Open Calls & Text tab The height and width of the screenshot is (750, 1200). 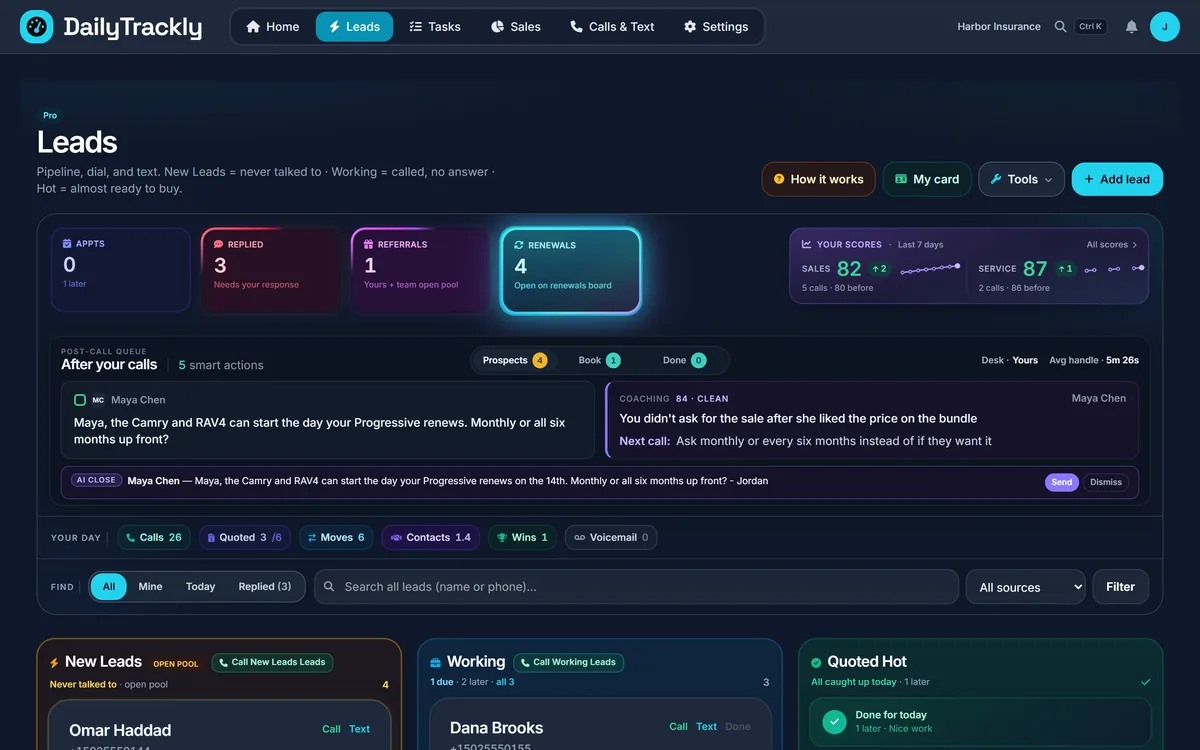[612, 27]
